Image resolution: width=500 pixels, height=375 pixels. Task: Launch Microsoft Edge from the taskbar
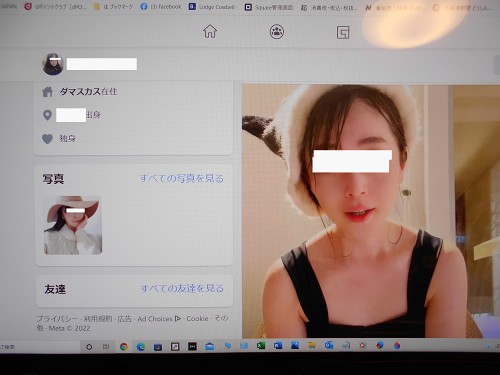(141, 347)
